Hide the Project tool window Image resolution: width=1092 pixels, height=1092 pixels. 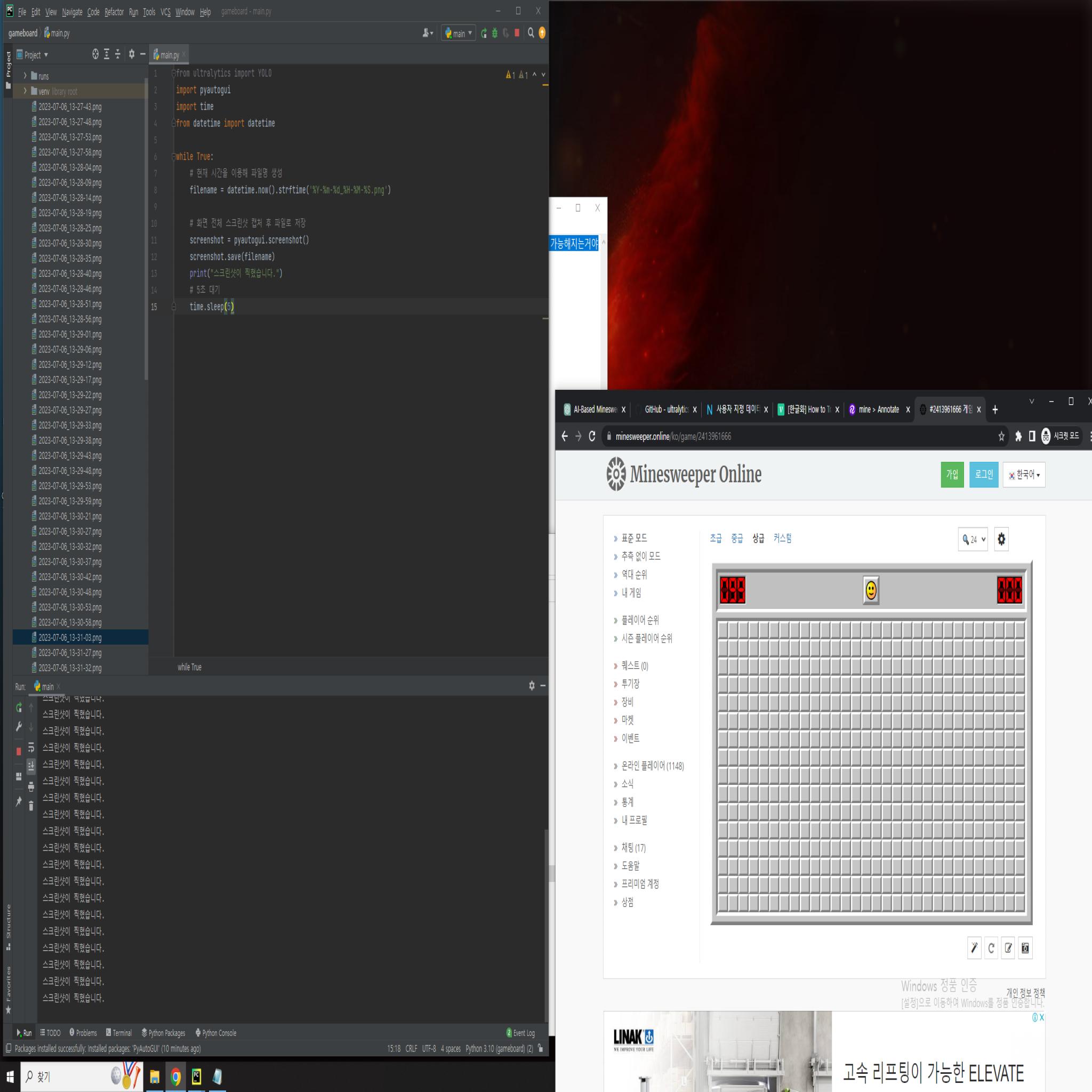point(143,54)
